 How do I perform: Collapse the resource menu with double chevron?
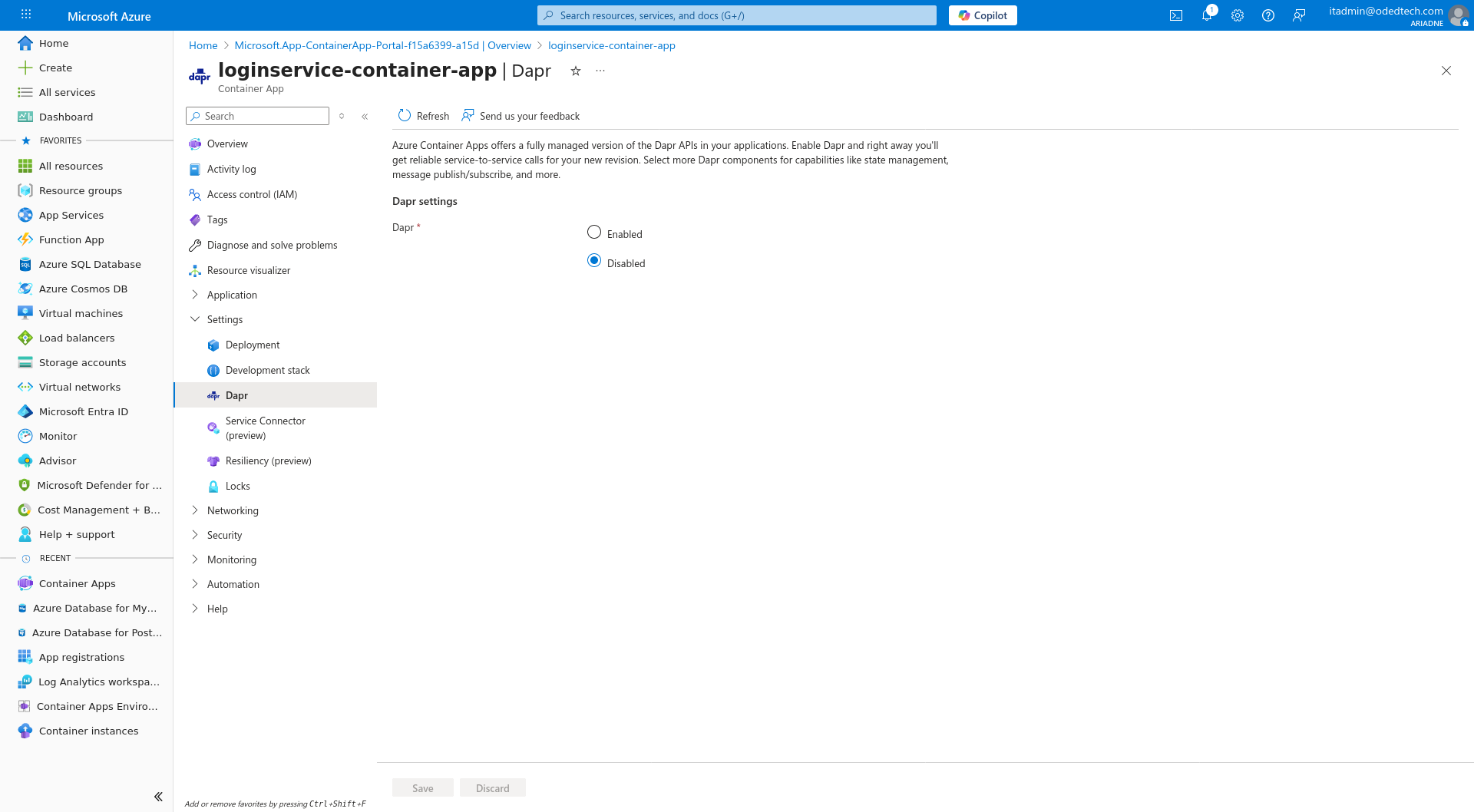pos(365,117)
